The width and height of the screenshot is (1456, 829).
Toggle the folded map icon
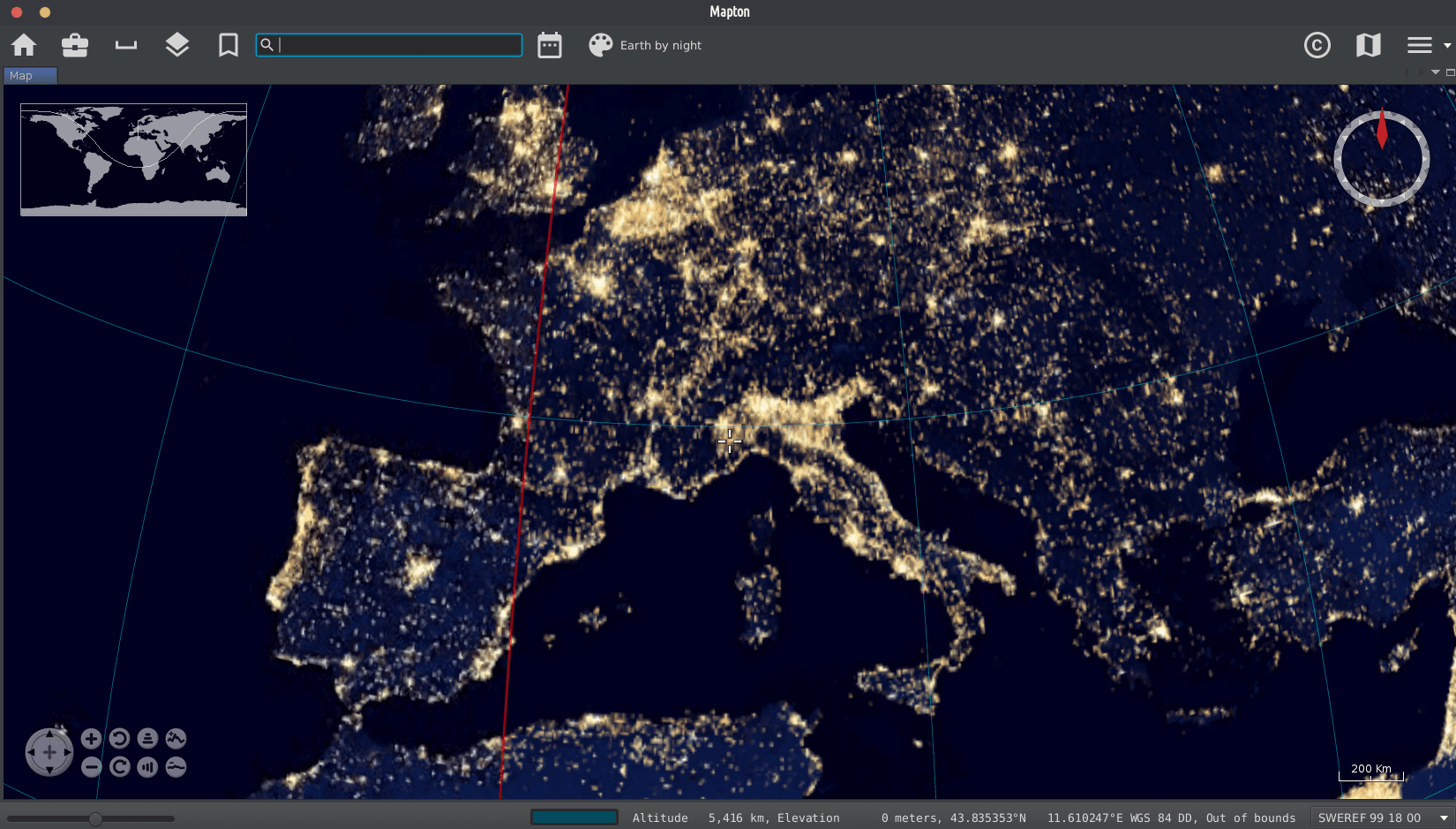click(1368, 45)
